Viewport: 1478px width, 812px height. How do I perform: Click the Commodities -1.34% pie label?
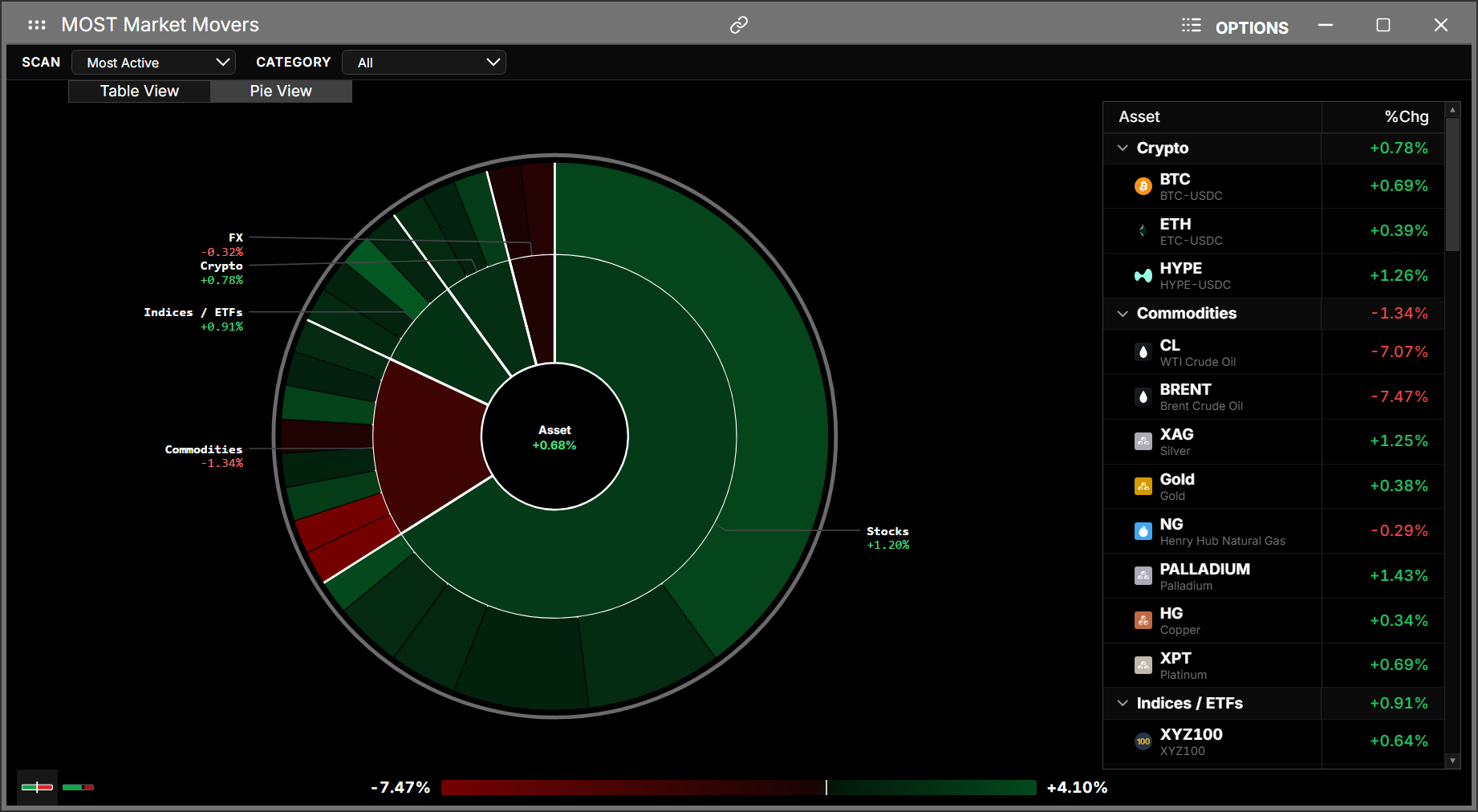204,456
